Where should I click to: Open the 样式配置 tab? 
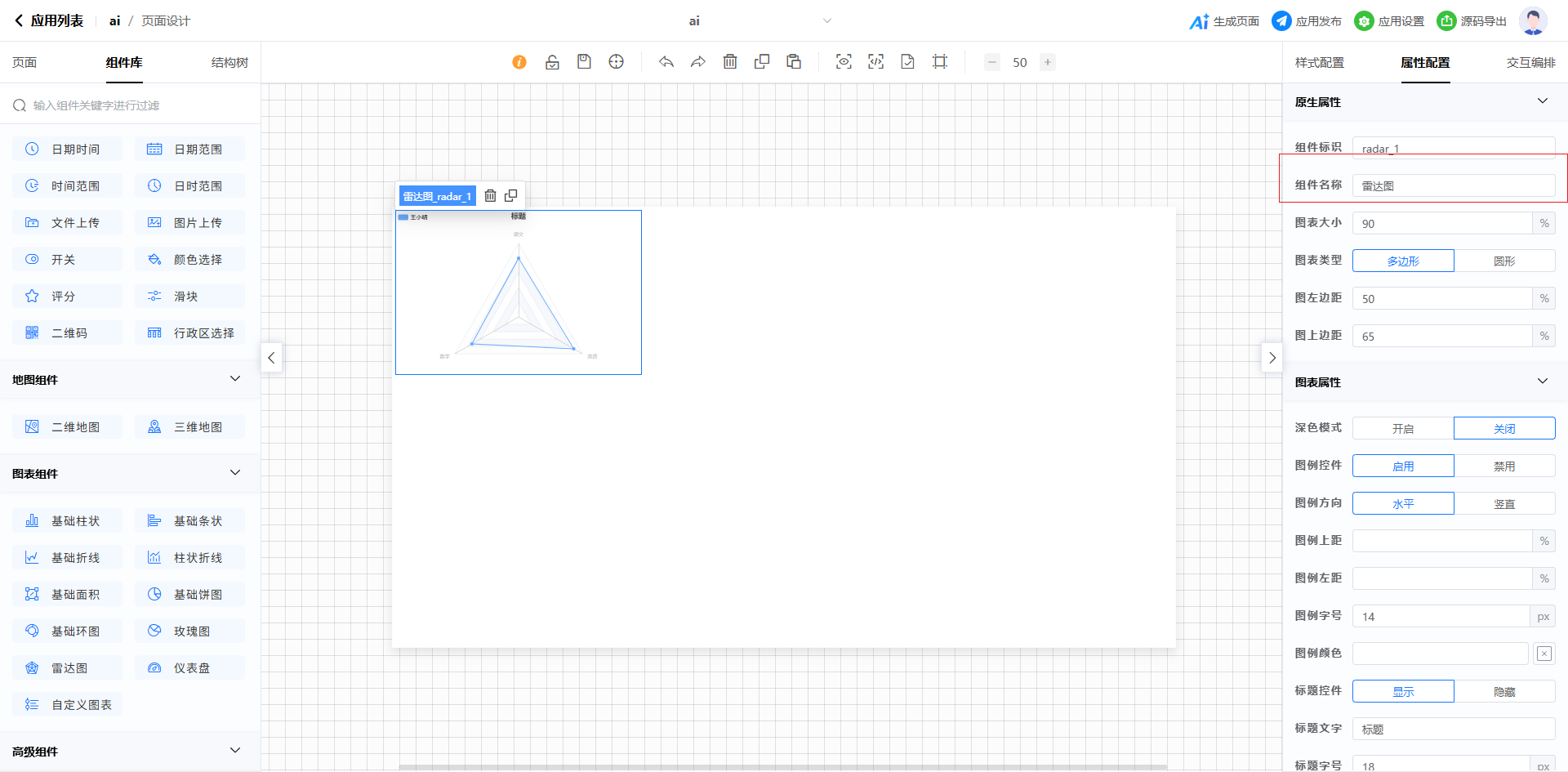[1319, 63]
